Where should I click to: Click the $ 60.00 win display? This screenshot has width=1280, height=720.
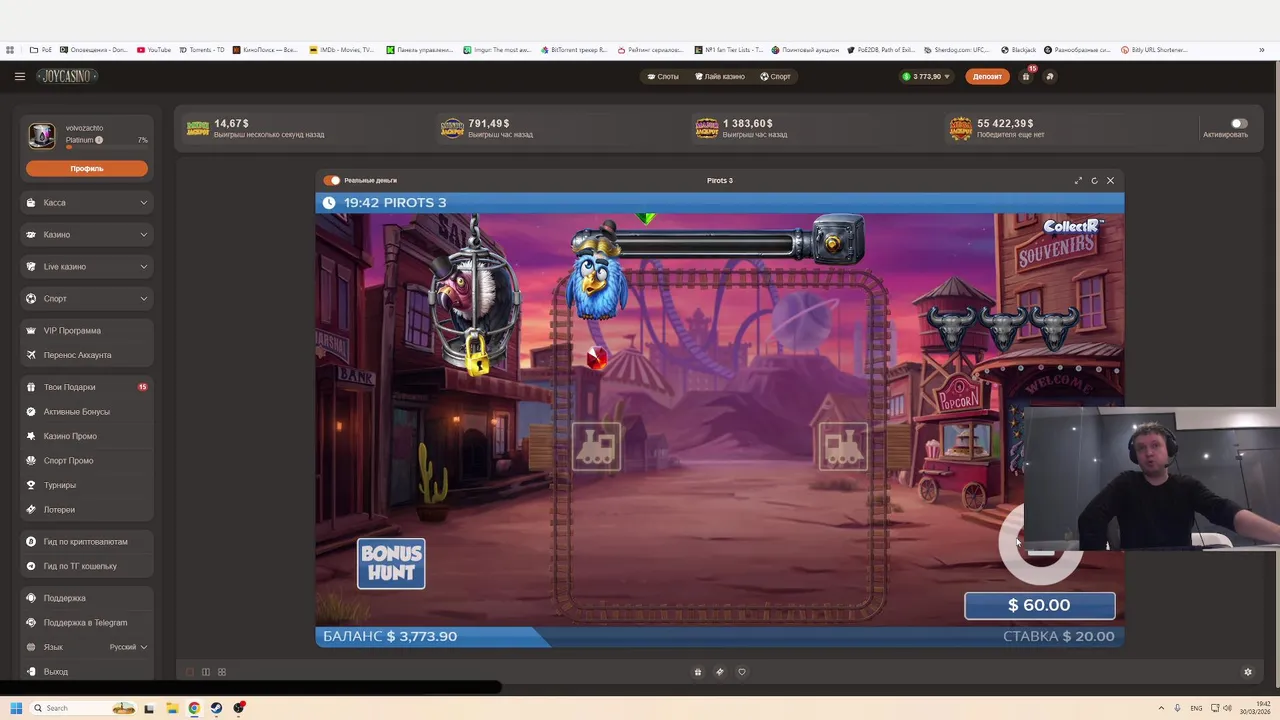(x=1039, y=605)
